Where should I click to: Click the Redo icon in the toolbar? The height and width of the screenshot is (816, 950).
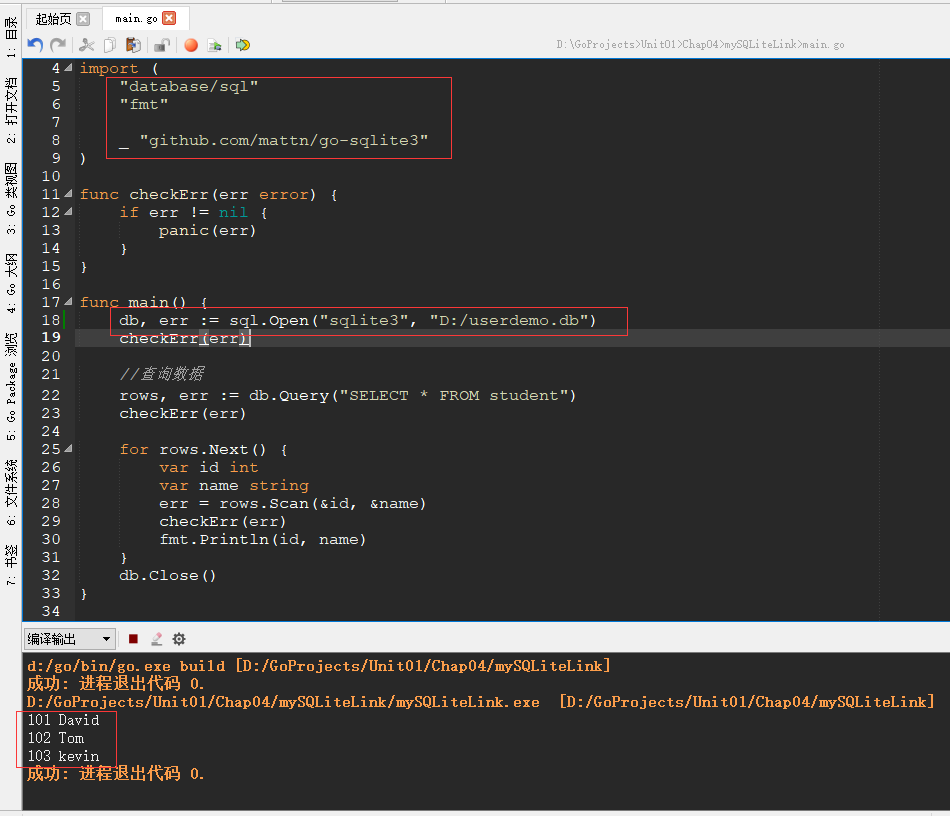click(x=57, y=45)
